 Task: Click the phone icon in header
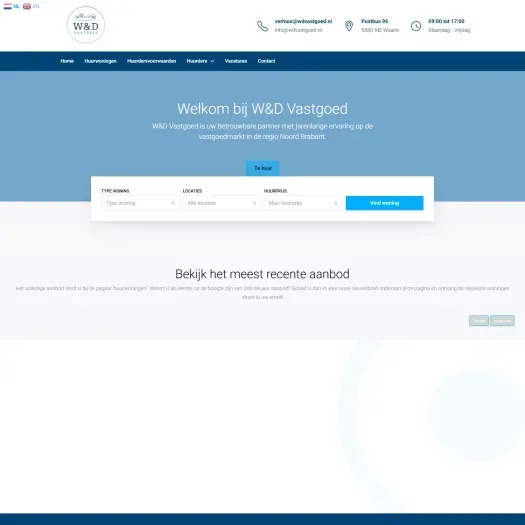[262, 26]
